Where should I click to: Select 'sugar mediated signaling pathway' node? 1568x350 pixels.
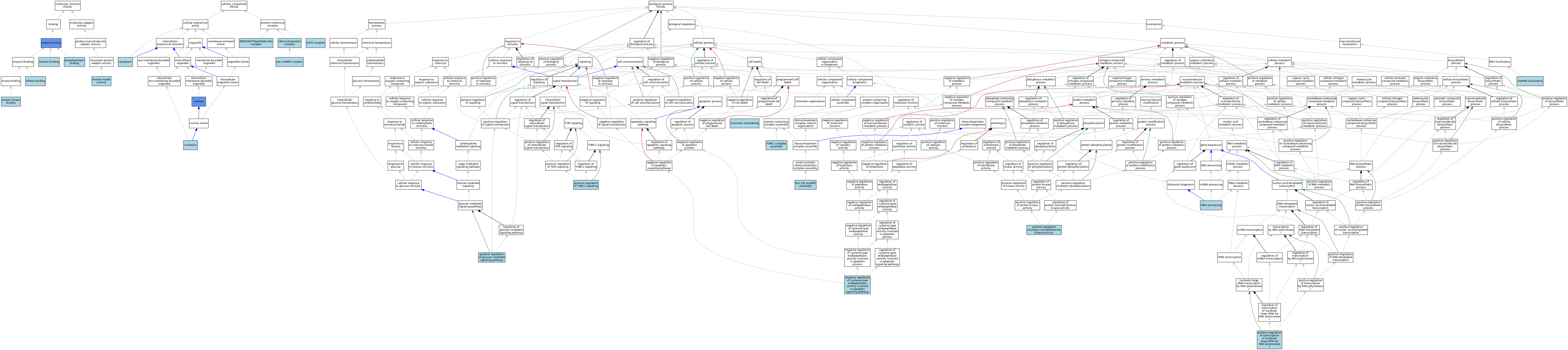click(x=468, y=165)
